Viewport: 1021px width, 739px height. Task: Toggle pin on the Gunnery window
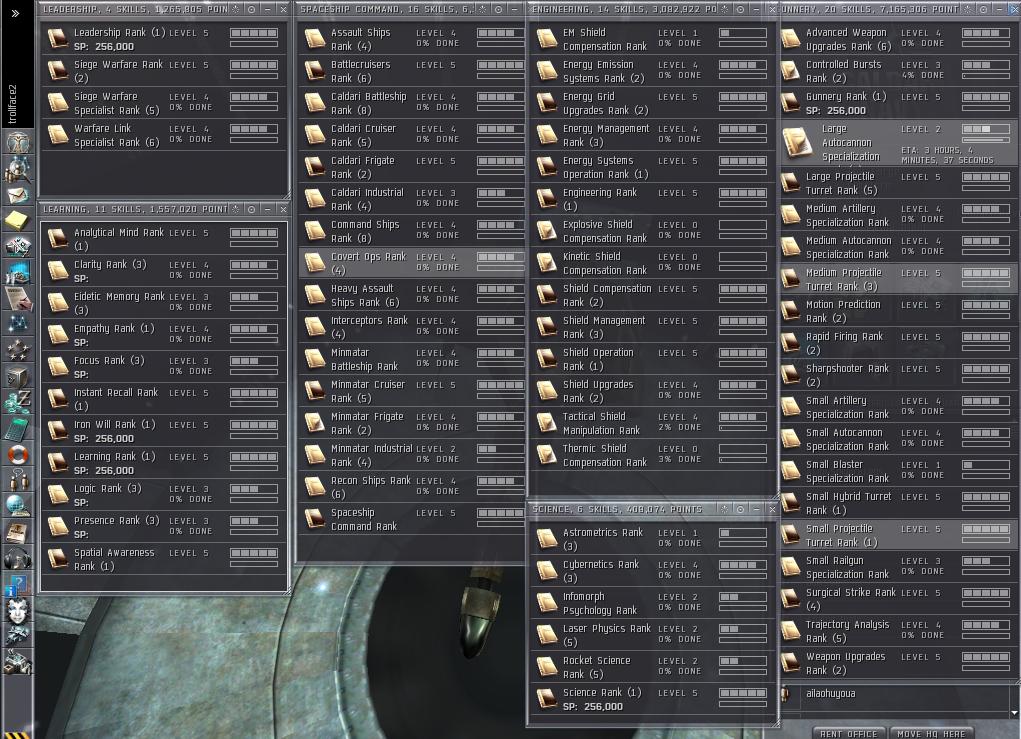[x=984, y=9]
